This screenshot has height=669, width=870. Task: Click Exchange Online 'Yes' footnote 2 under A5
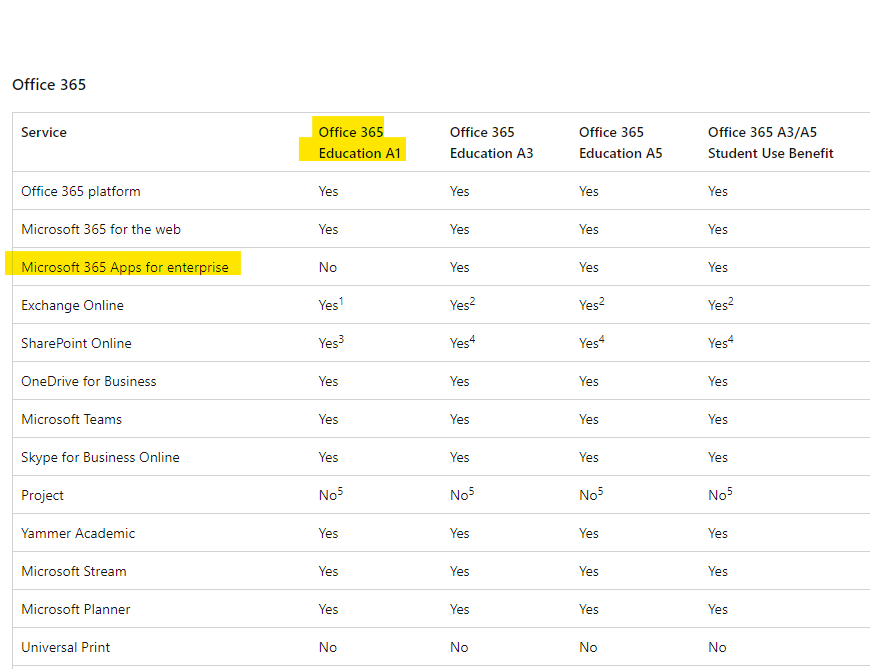pos(592,304)
